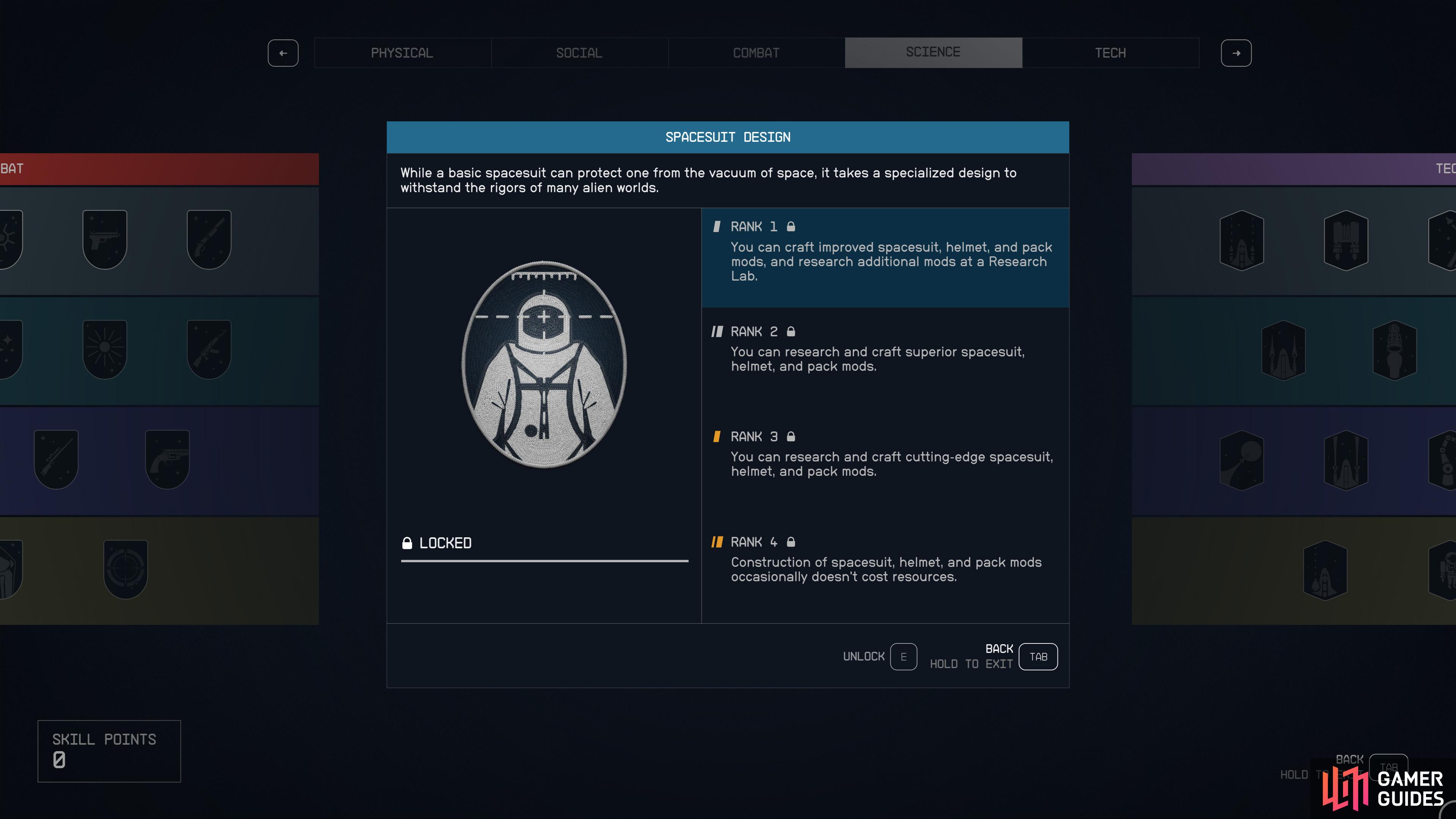Select the assault rifle skill badge in Combat
Viewport: 1456px width, 819px height.
pos(209,349)
